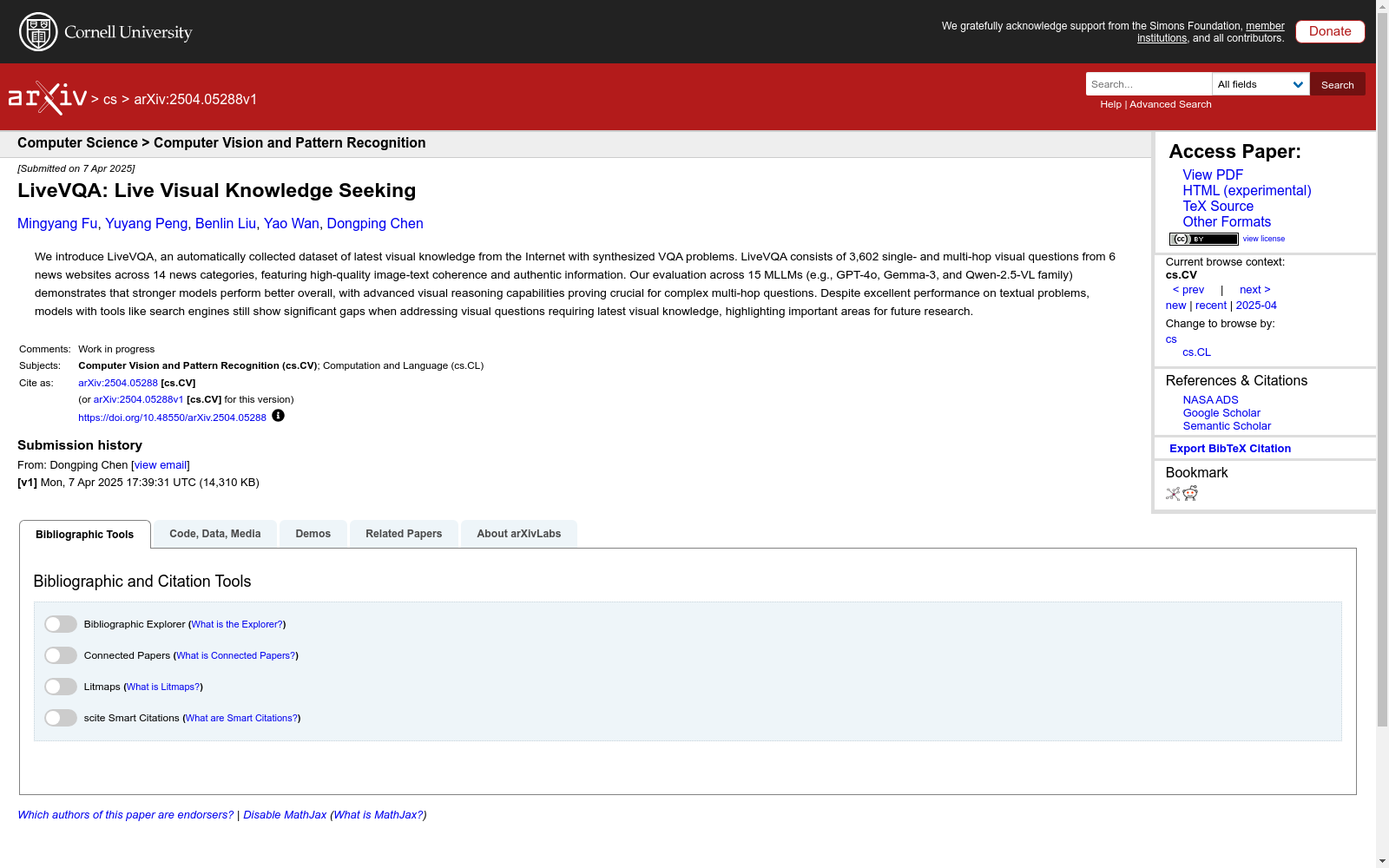This screenshot has width=1389, height=868.
Task: Download the TeX Source
Action: [x=1218, y=206]
